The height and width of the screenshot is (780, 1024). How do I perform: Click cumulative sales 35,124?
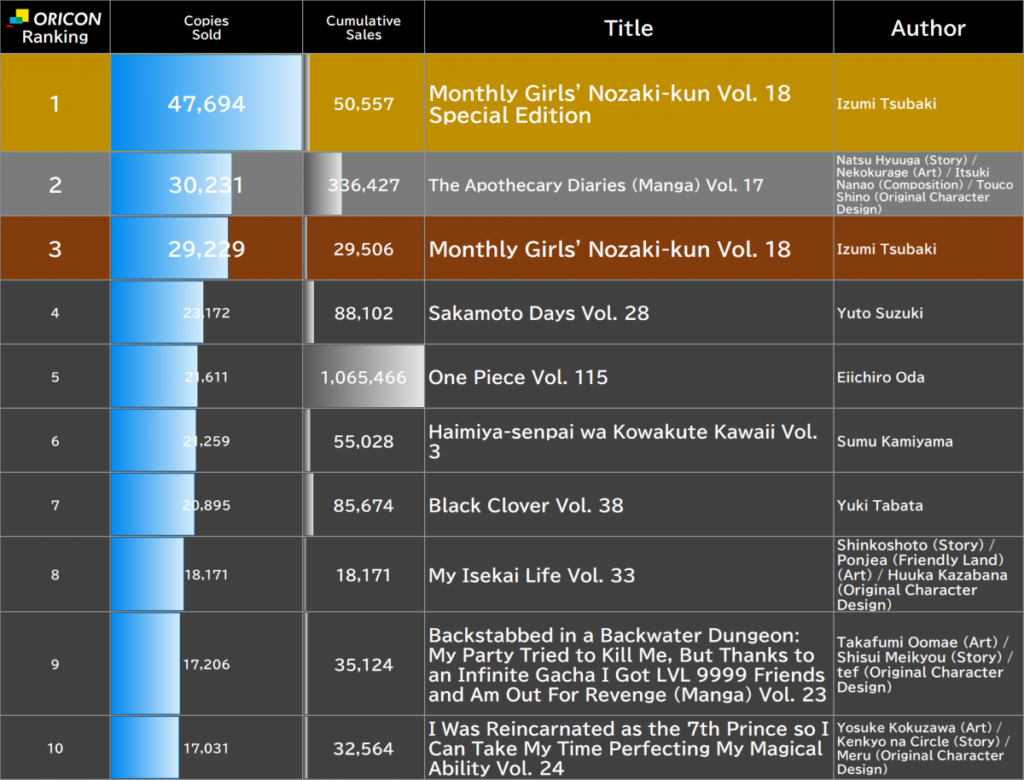point(364,664)
